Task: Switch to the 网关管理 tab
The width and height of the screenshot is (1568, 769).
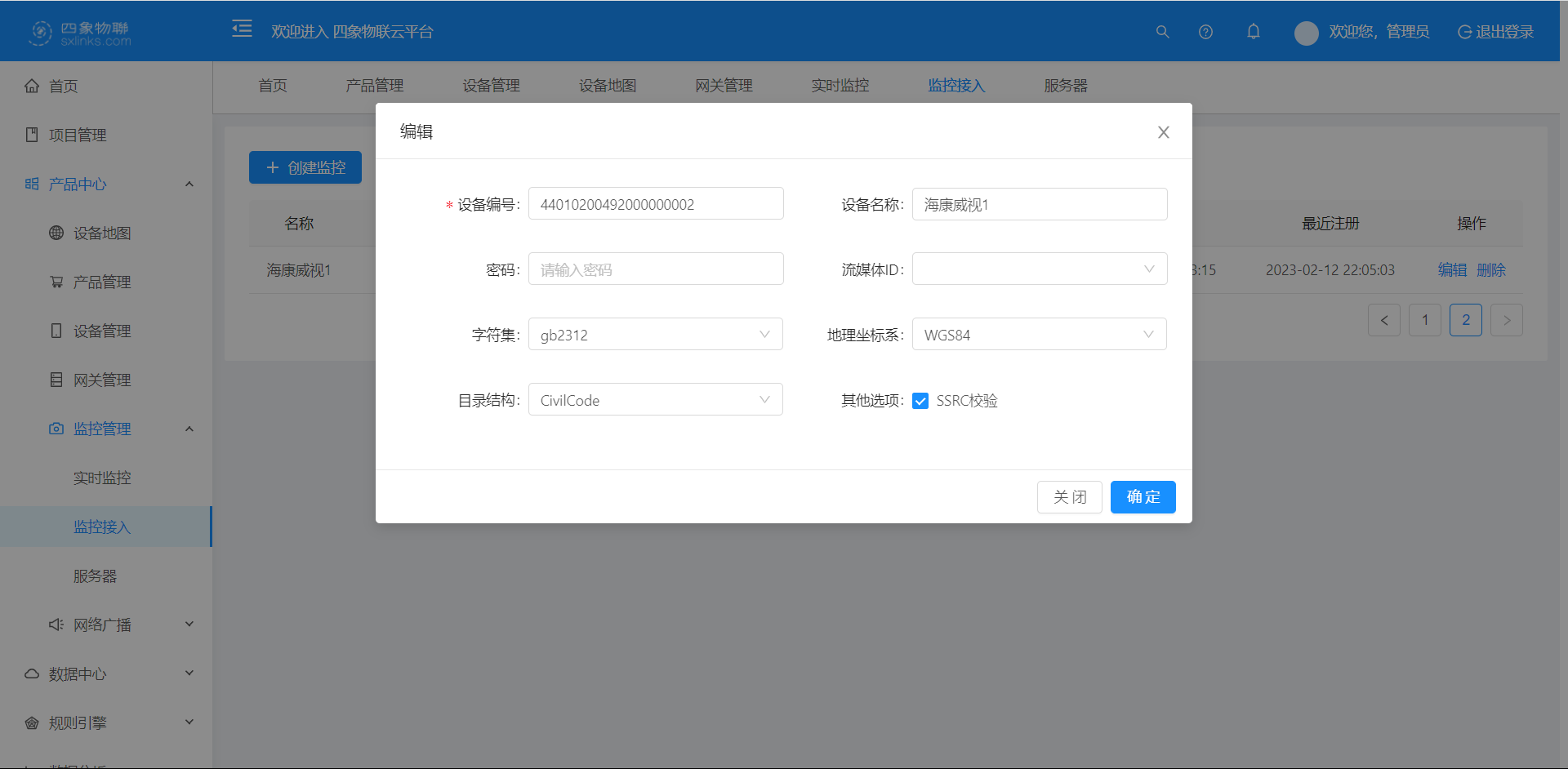Action: [x=724, y=85]
